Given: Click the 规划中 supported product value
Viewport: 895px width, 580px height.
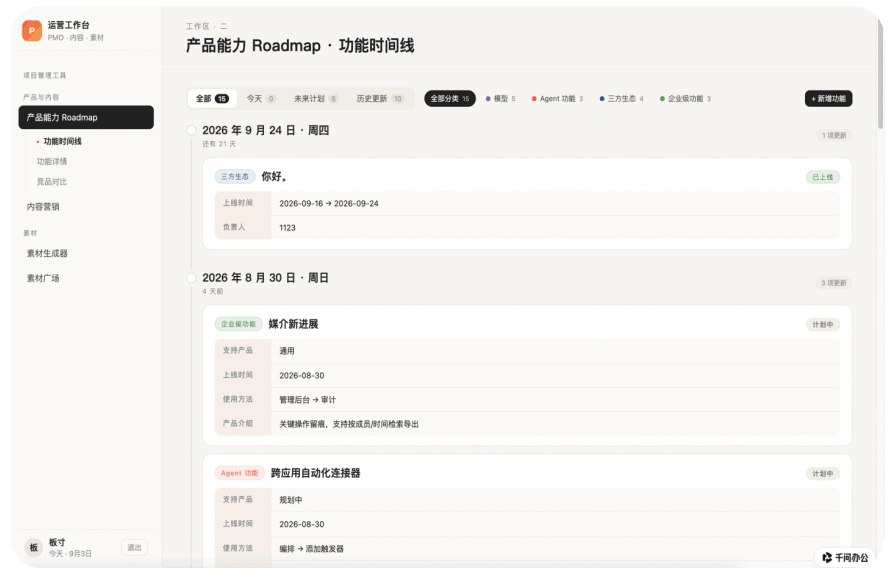Looking at the screenshot, I should pyautogui.click(x=291, y=500).
